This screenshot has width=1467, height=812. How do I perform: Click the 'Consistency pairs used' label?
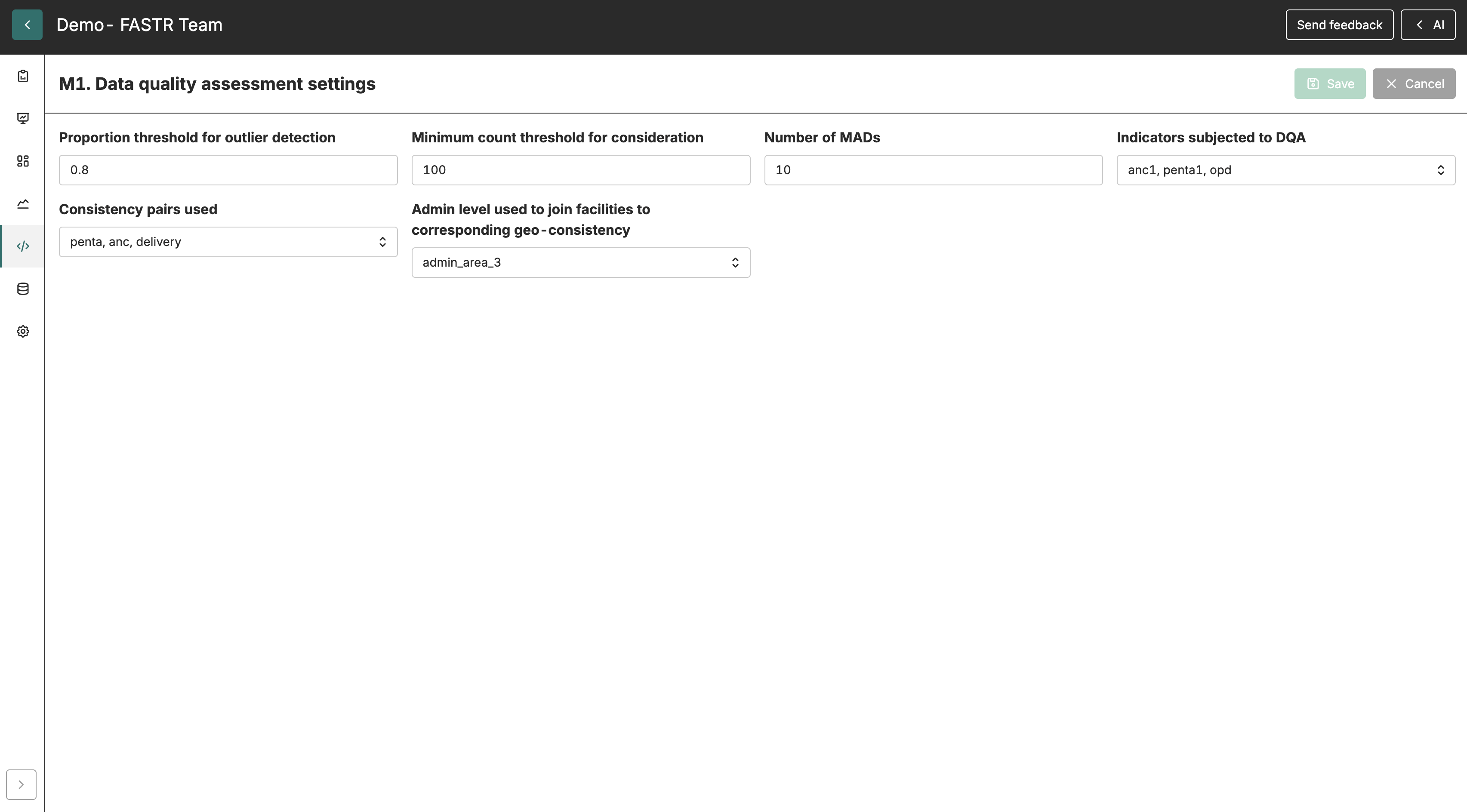point(138,209)
